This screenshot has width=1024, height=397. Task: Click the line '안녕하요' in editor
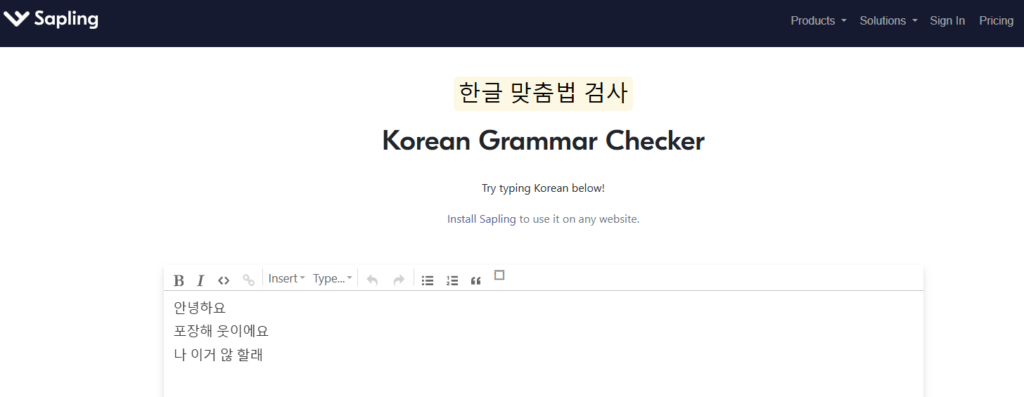click(x=200, y=308)
